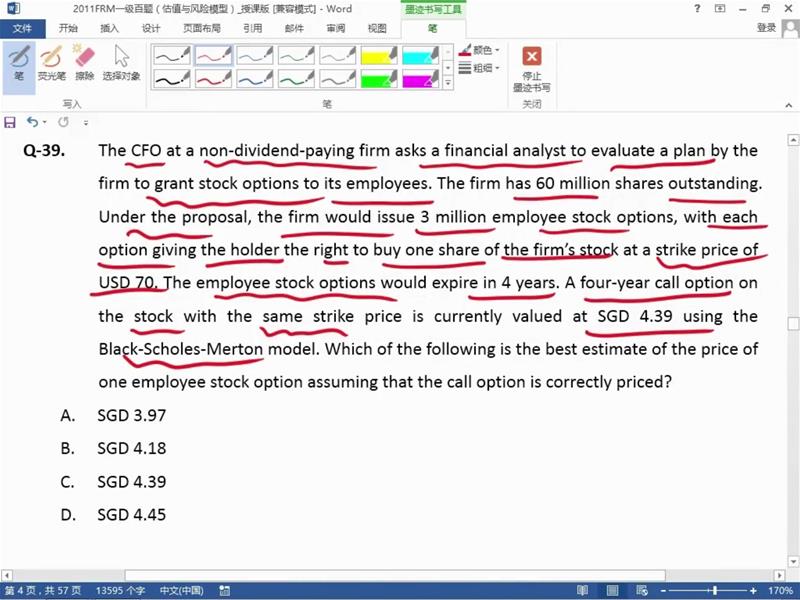Open the 文件 File tab

pos(22,28)
